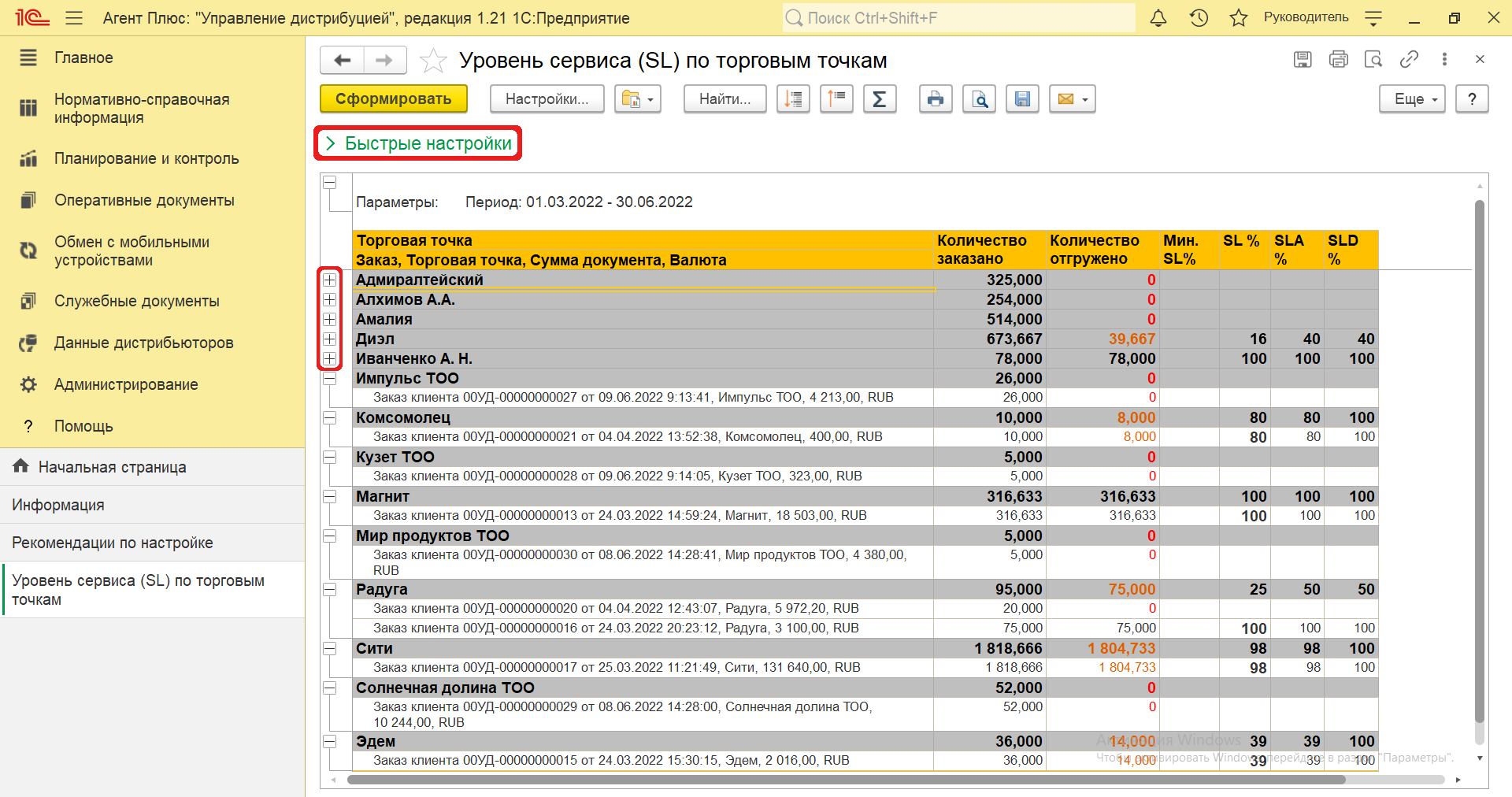Click the title-area printer icon

tap(1338, 59)
